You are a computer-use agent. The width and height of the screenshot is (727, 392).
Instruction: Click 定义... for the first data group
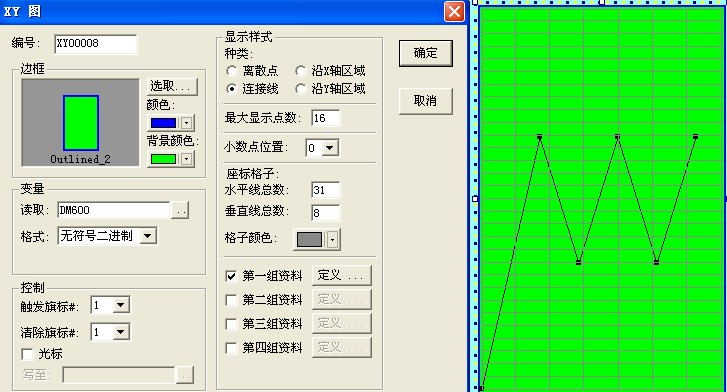[342, 275]
